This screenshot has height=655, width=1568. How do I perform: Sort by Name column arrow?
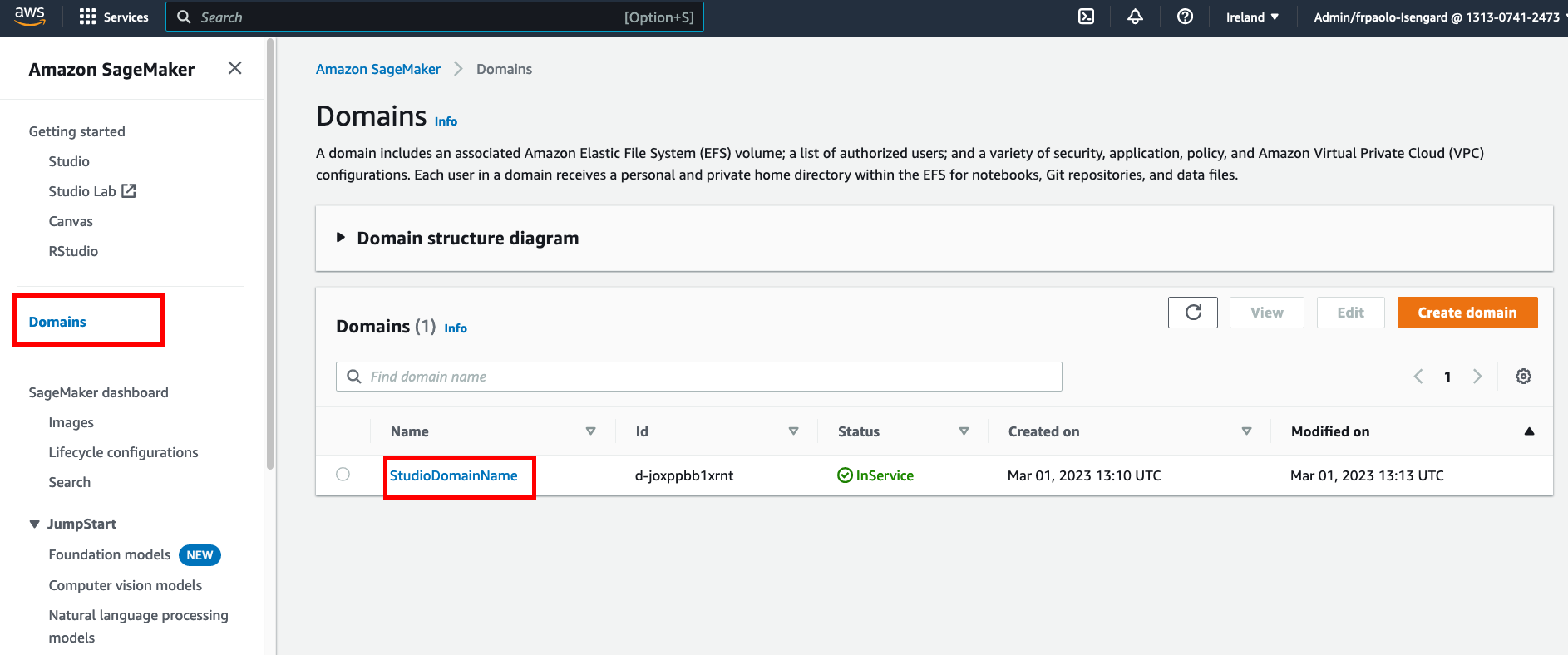591,431
